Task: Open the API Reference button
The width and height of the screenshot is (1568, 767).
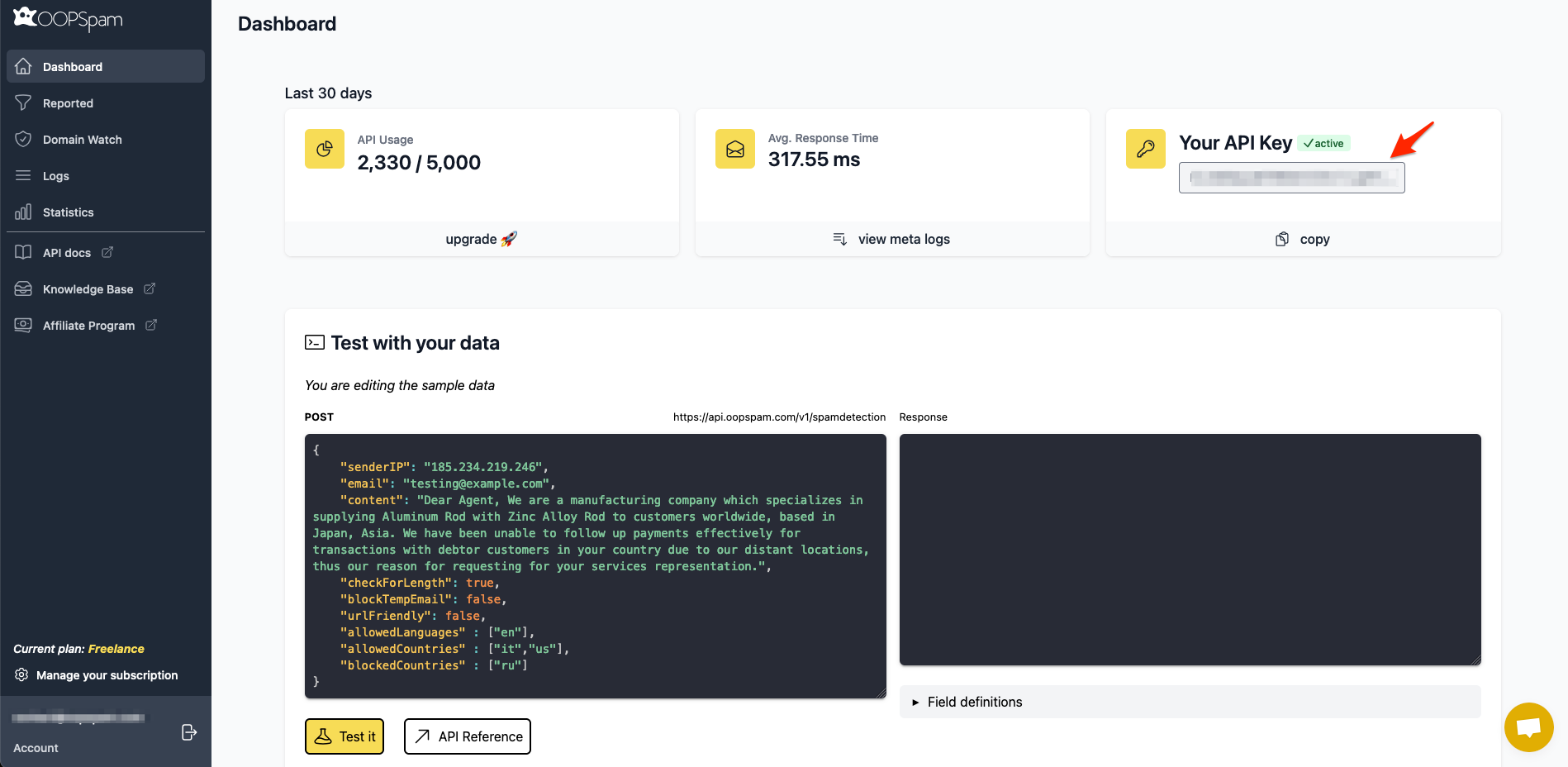Action: click(x=468, y=736)
